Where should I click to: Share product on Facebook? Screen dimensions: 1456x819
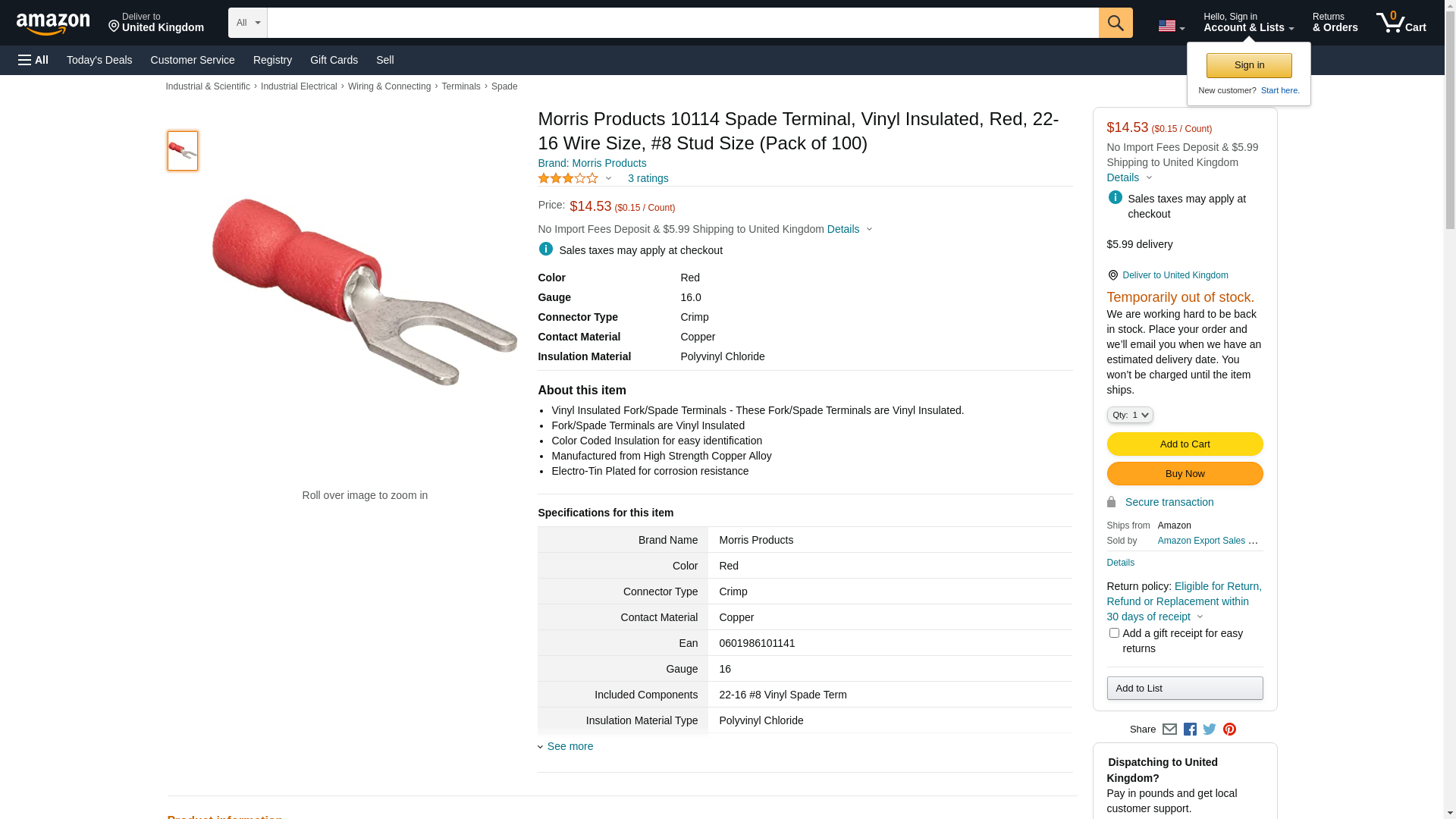pos(1190,730)
